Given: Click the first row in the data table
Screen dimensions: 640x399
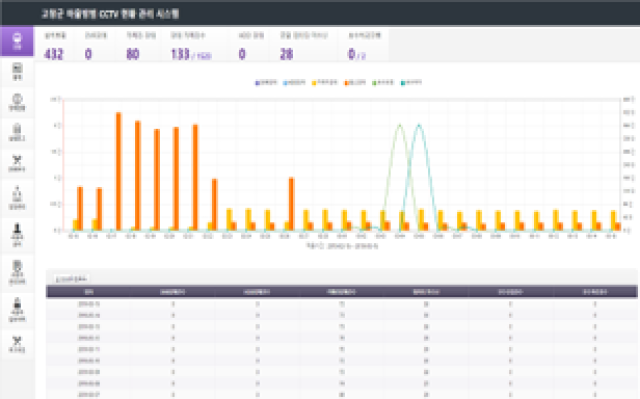Looking at the screenshot, I should click(342, 304).
